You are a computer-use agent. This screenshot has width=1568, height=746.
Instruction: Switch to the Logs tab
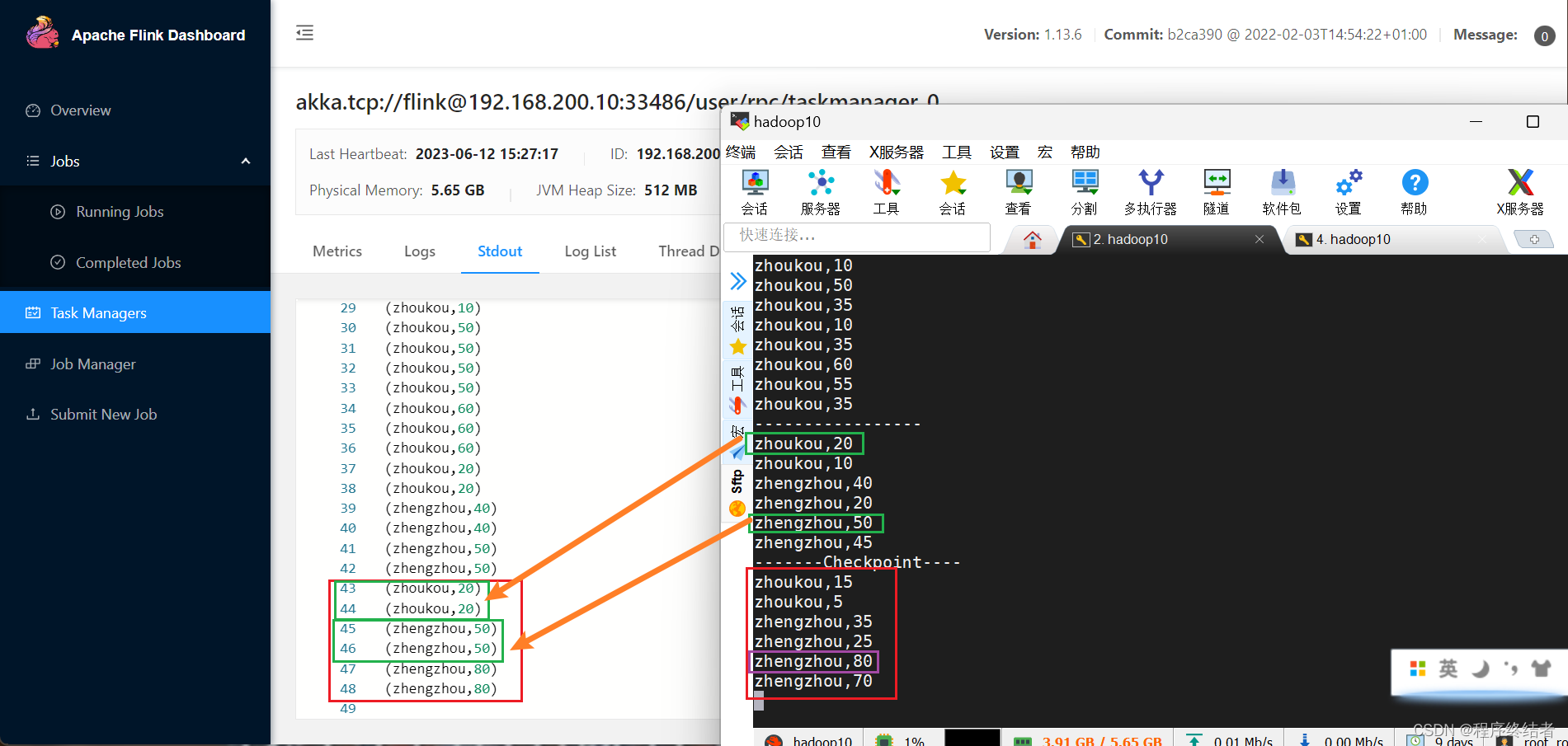pyautogui.click(x=420, y=251)
